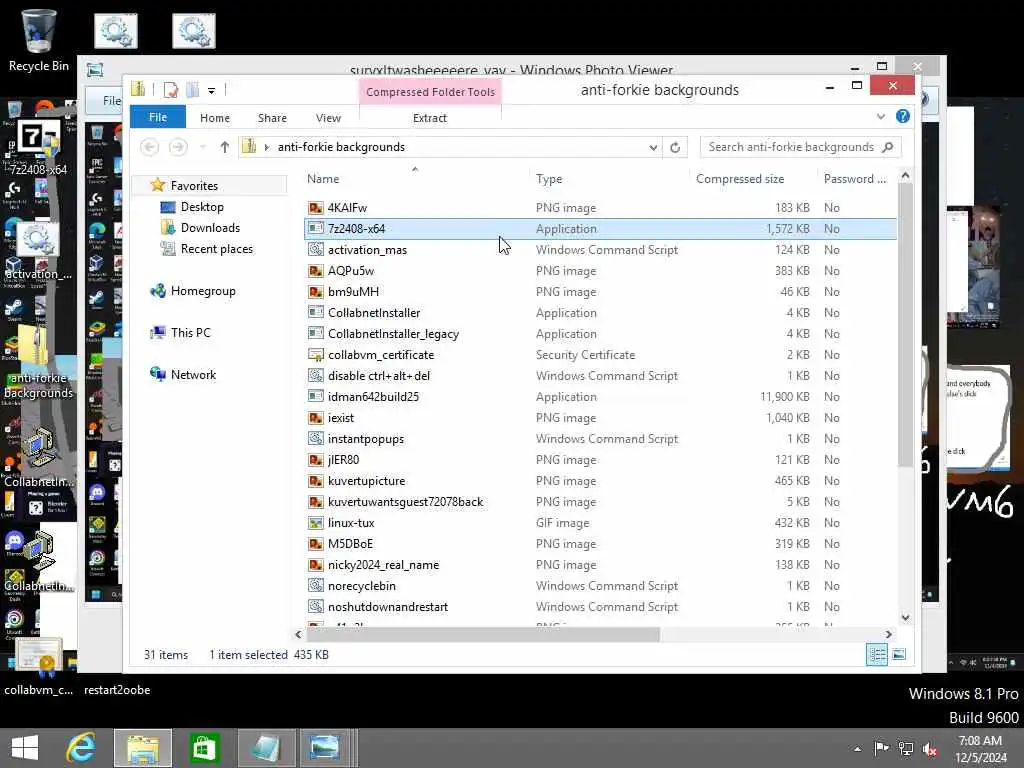Click the breadcrumb arrow before anti-forkie backgrounds
1024x768 pixels.
tap(267, 148)
